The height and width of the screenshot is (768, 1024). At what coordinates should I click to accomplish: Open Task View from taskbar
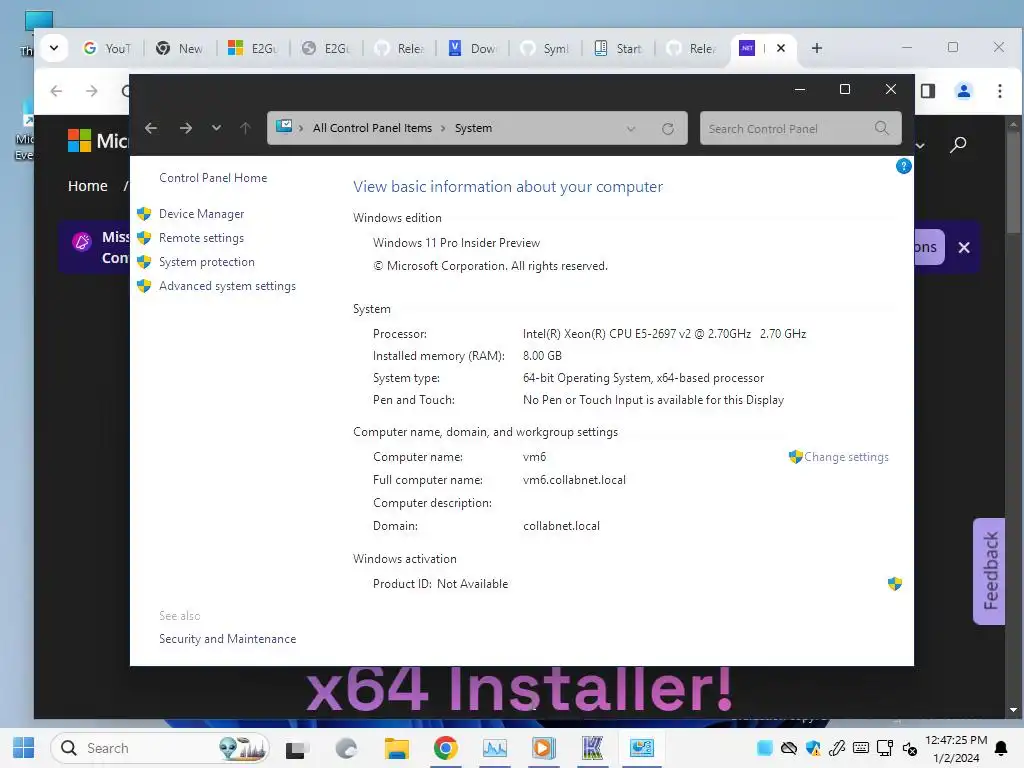[295, 748]
